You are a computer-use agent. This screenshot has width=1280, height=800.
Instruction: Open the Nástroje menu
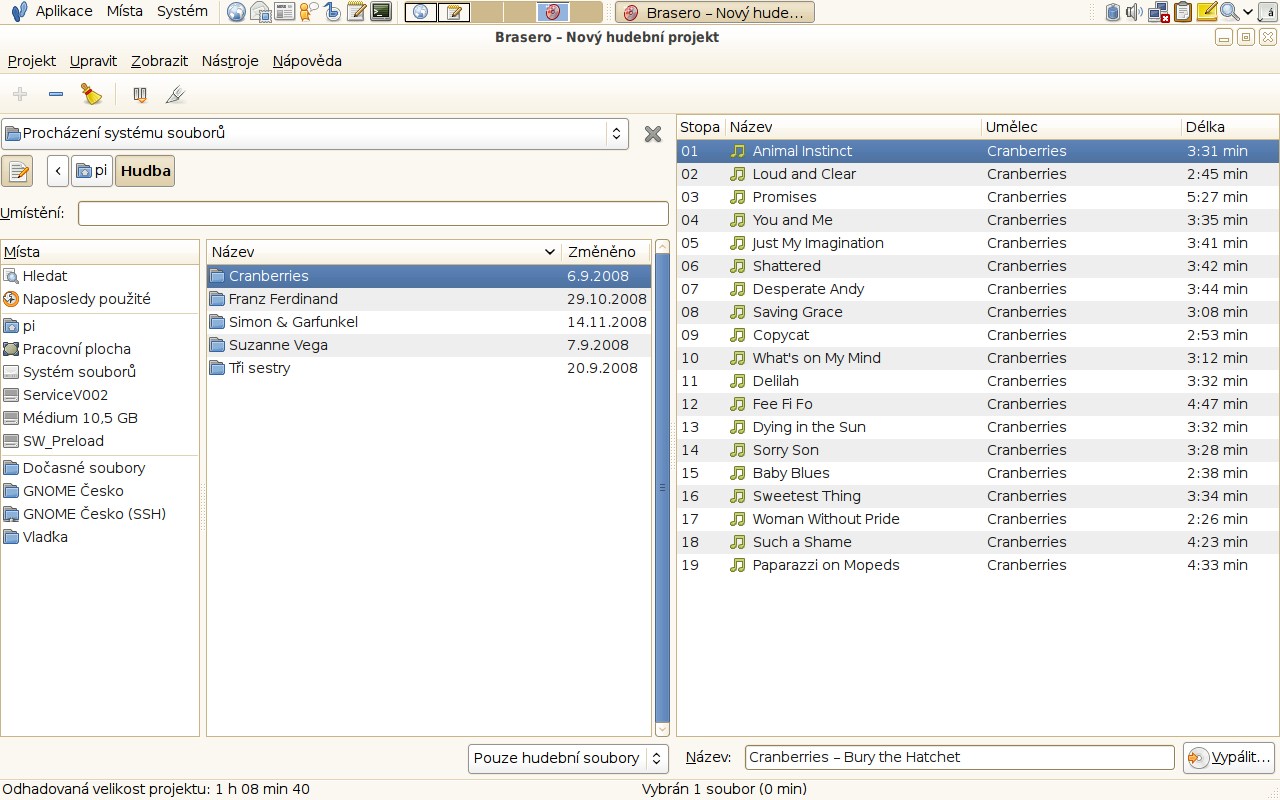tap(230, 61)
